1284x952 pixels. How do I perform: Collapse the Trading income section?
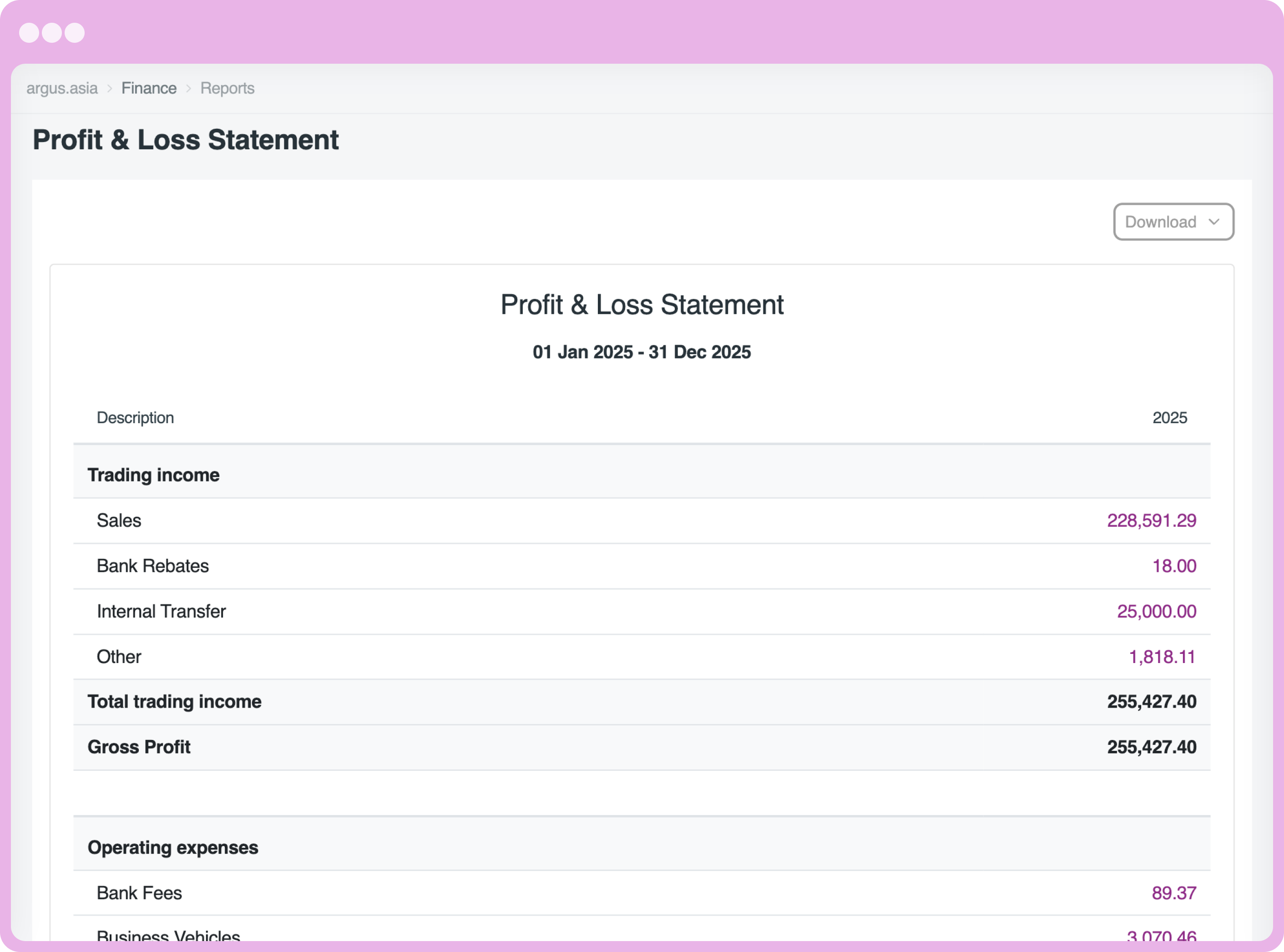click(153, 474)
